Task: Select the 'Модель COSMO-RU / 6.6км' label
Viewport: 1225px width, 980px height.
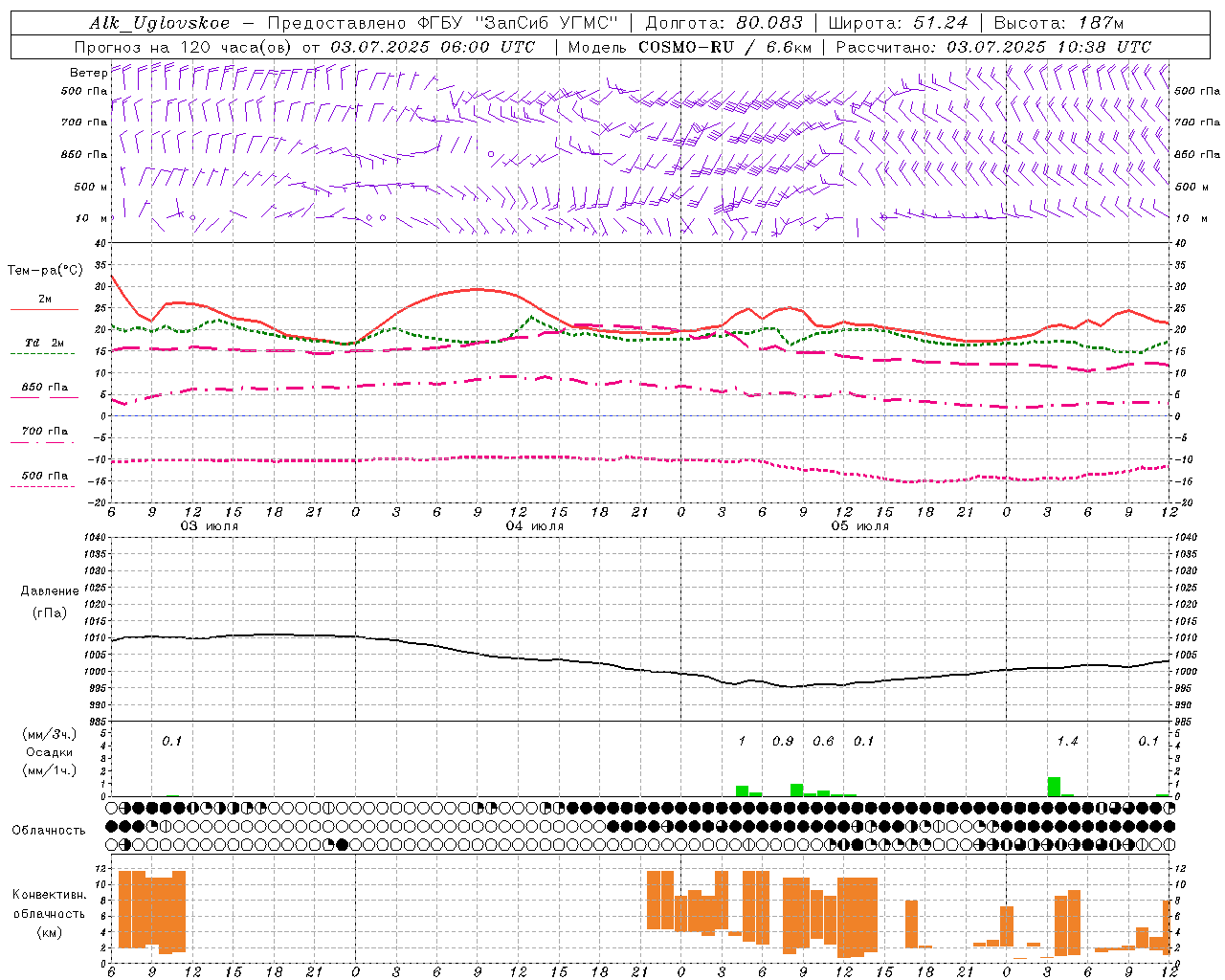Action: pyautogui.click(x=689, y=47)
